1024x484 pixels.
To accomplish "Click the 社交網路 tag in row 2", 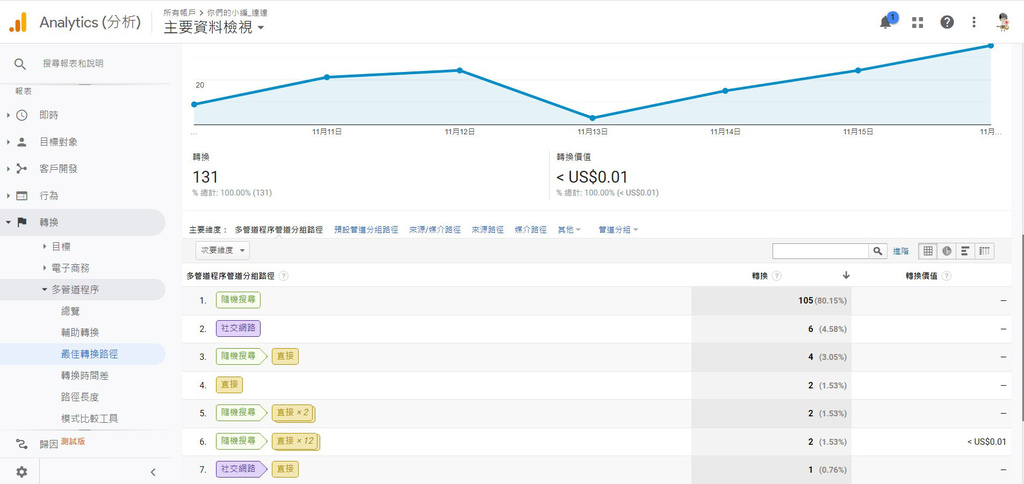I will [238, 329].
